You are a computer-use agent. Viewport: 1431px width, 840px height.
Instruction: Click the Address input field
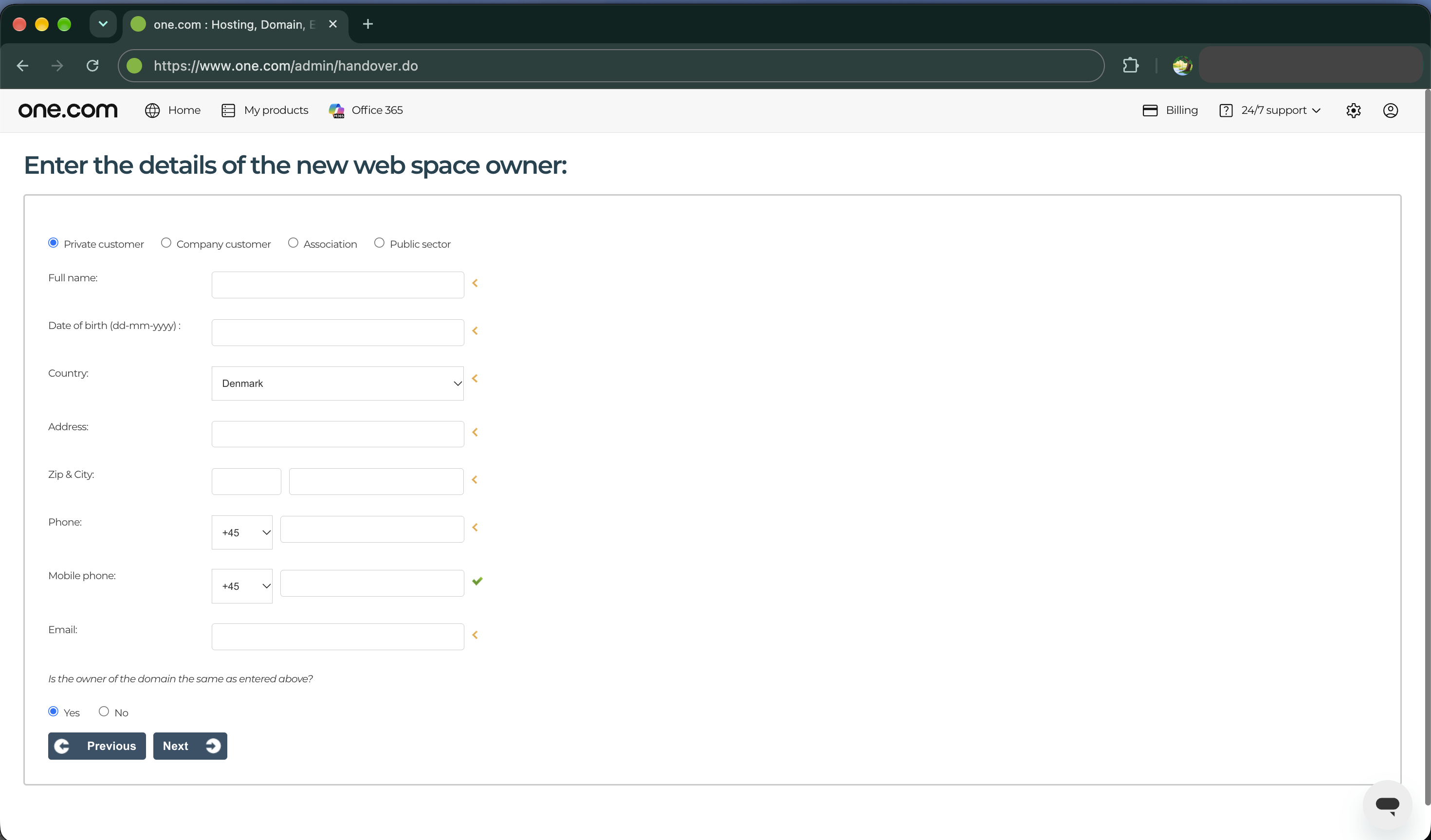pyautogui.click(x=338, y=434)
